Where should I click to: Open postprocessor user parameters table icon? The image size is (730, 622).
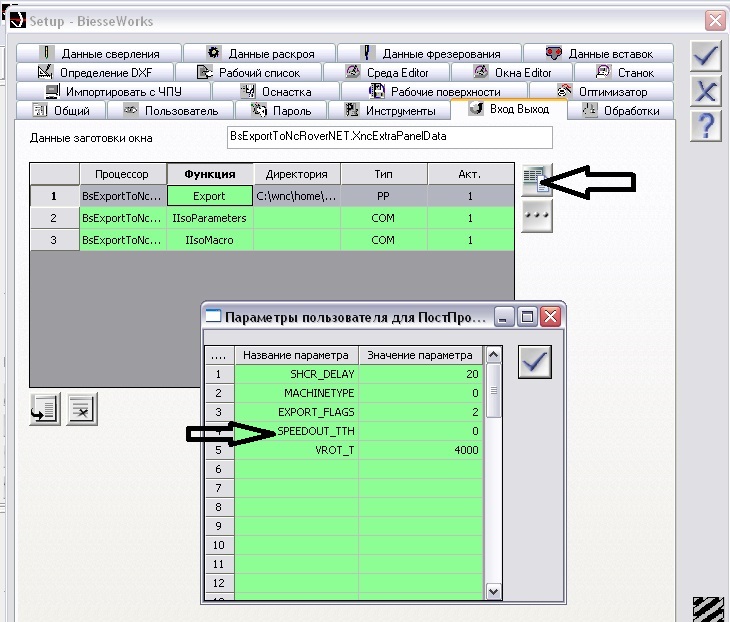pyautogui.click(x=537, y=180)
